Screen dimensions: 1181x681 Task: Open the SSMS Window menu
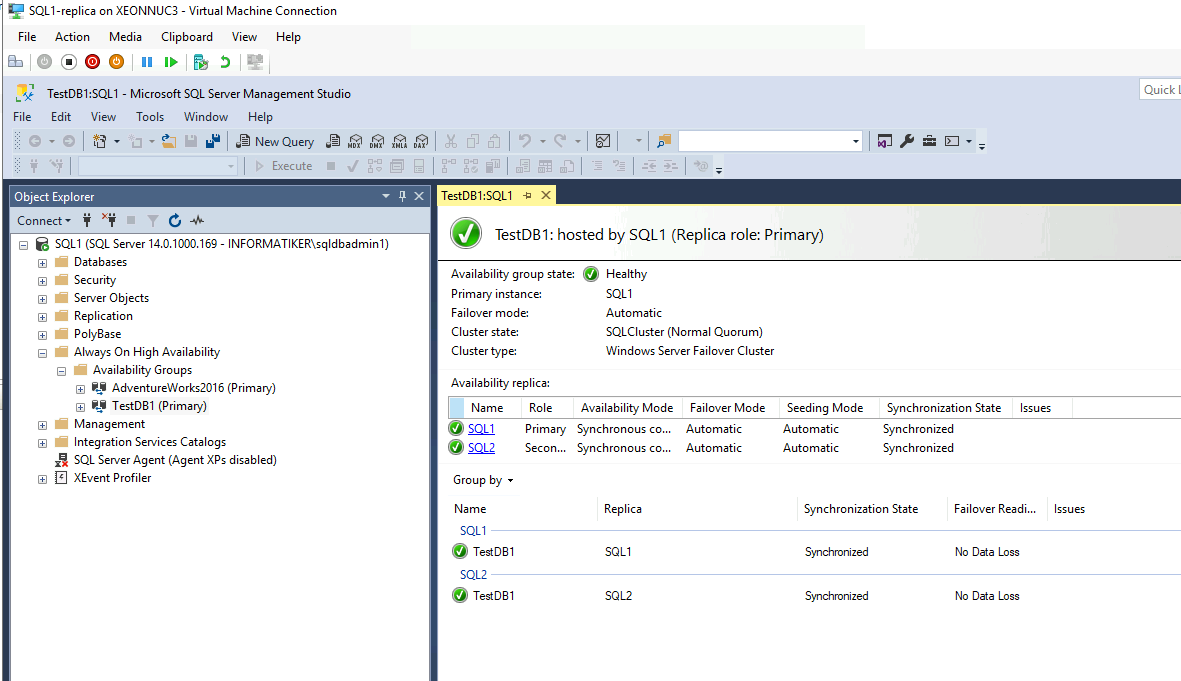click(x=206, y=117)
